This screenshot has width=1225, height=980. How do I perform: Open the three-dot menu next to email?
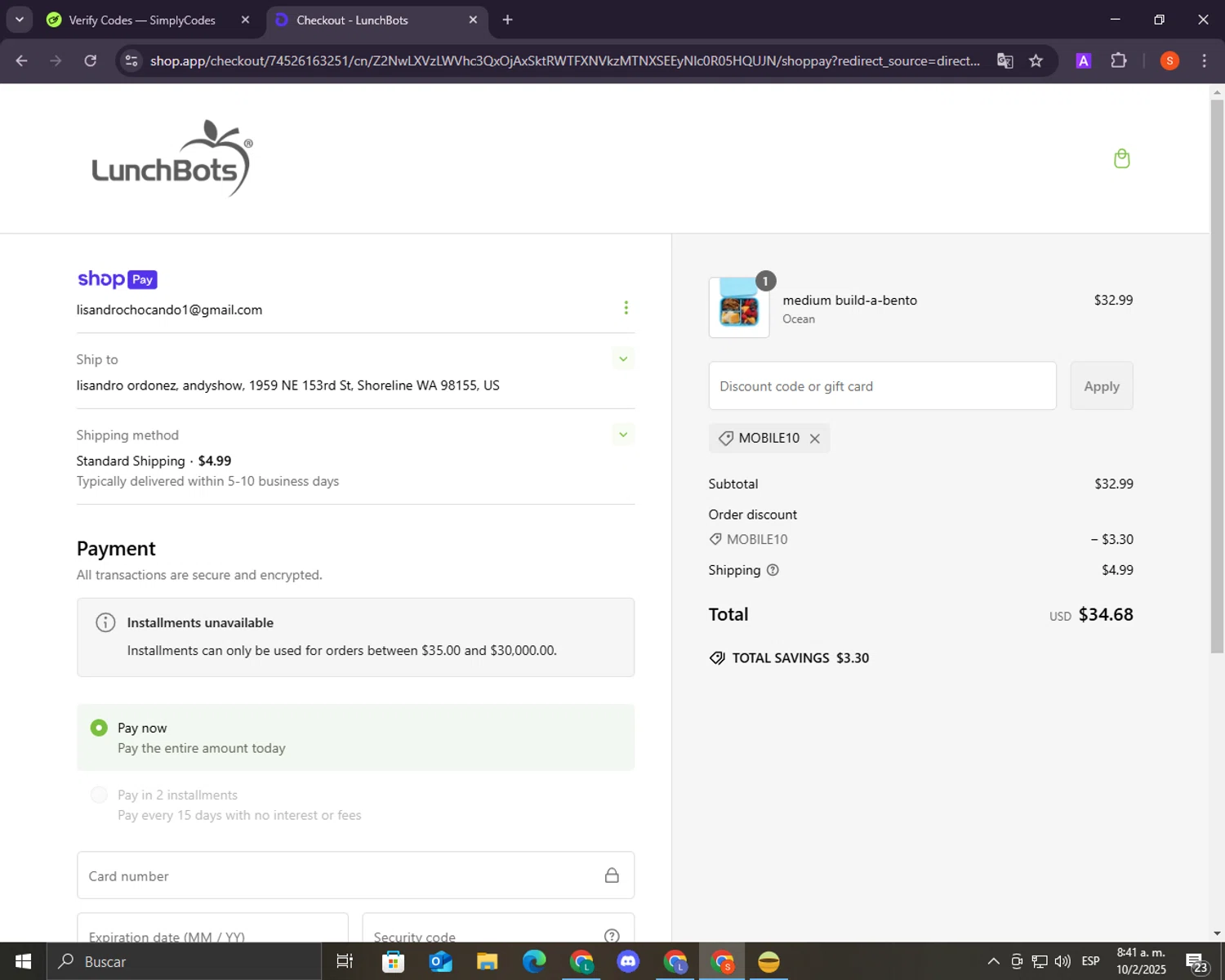pyautogui.click(x=626, y=308)
